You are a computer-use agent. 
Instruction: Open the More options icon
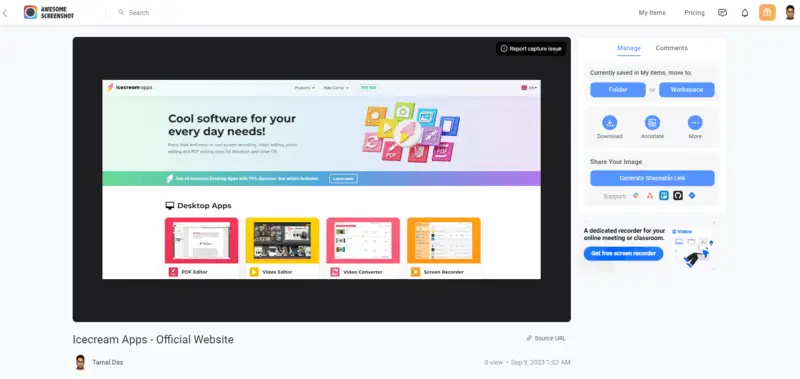click(x=695, y=122)
